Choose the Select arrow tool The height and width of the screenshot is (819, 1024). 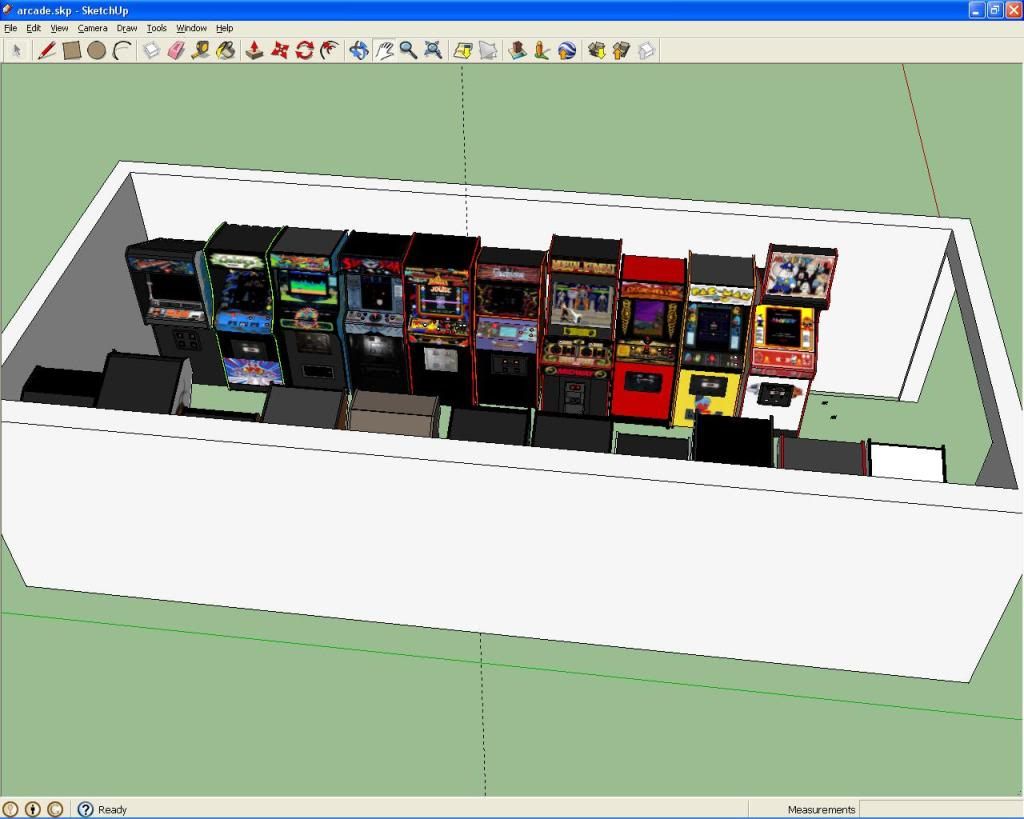(16, 50)
